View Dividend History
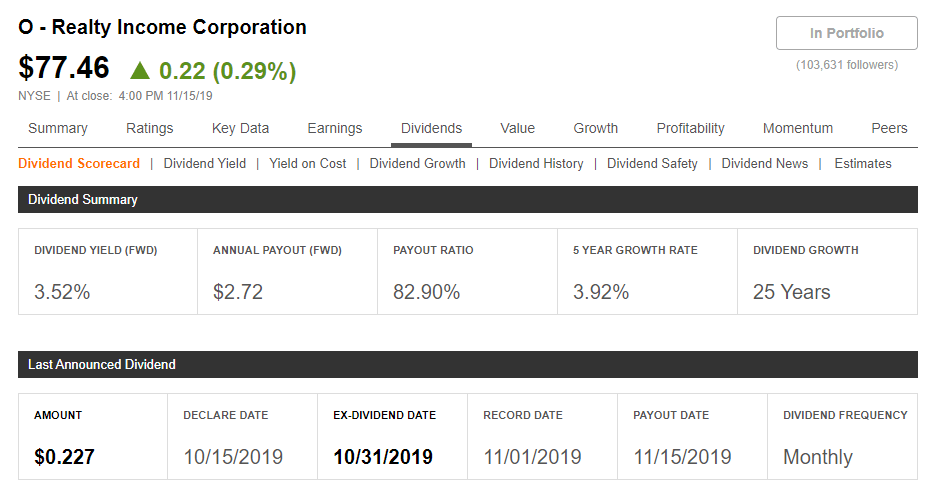The width and height of the screenshot is (929, 502). coord(536,163)
